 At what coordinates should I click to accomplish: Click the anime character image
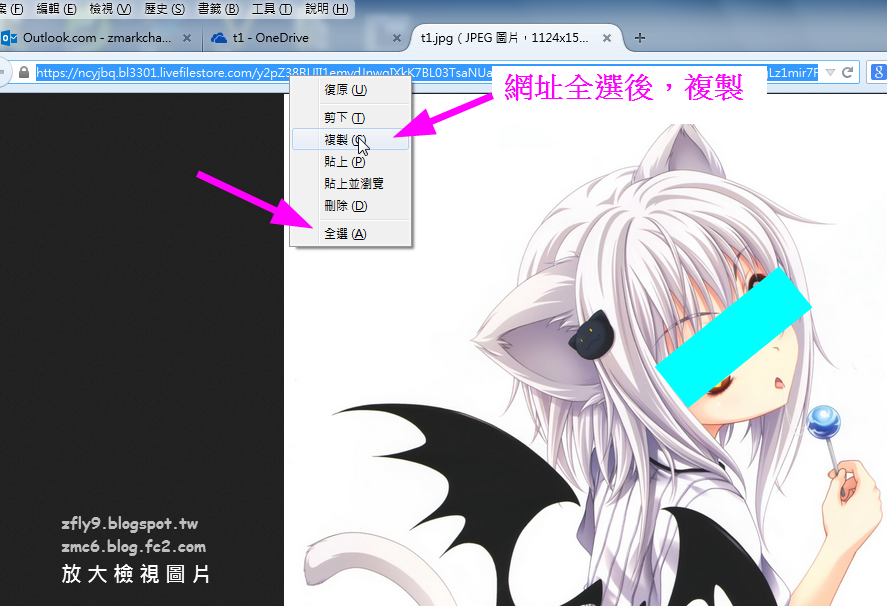[x=585, y=350]
